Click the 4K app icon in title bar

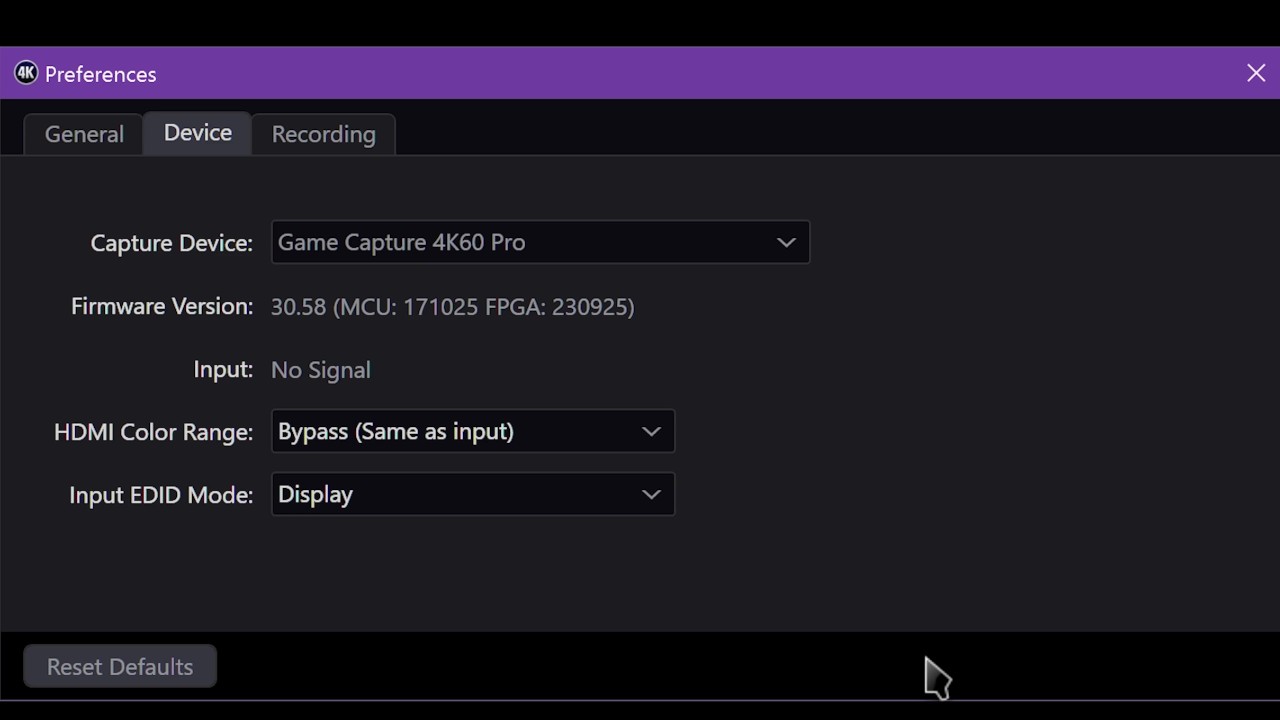pyautogui.click(x=26, y=73)
